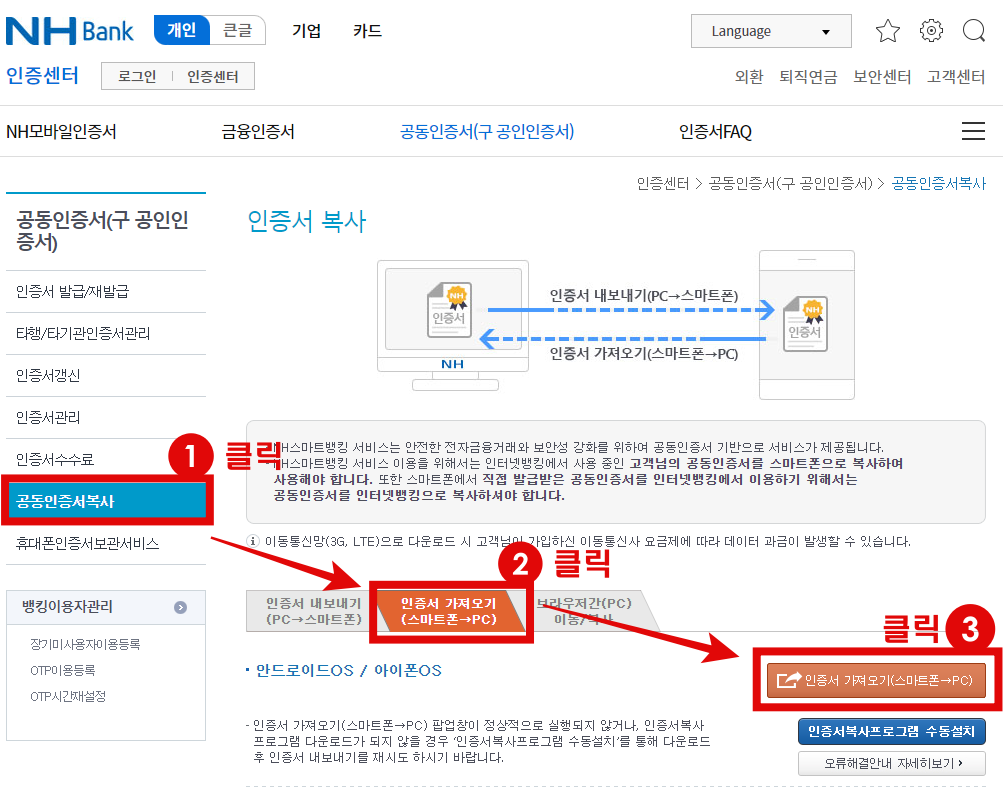Click 인증서복사프로그램 수동설치 button
The width and height of the screenshot is (1003, 801).
(891, 732)
